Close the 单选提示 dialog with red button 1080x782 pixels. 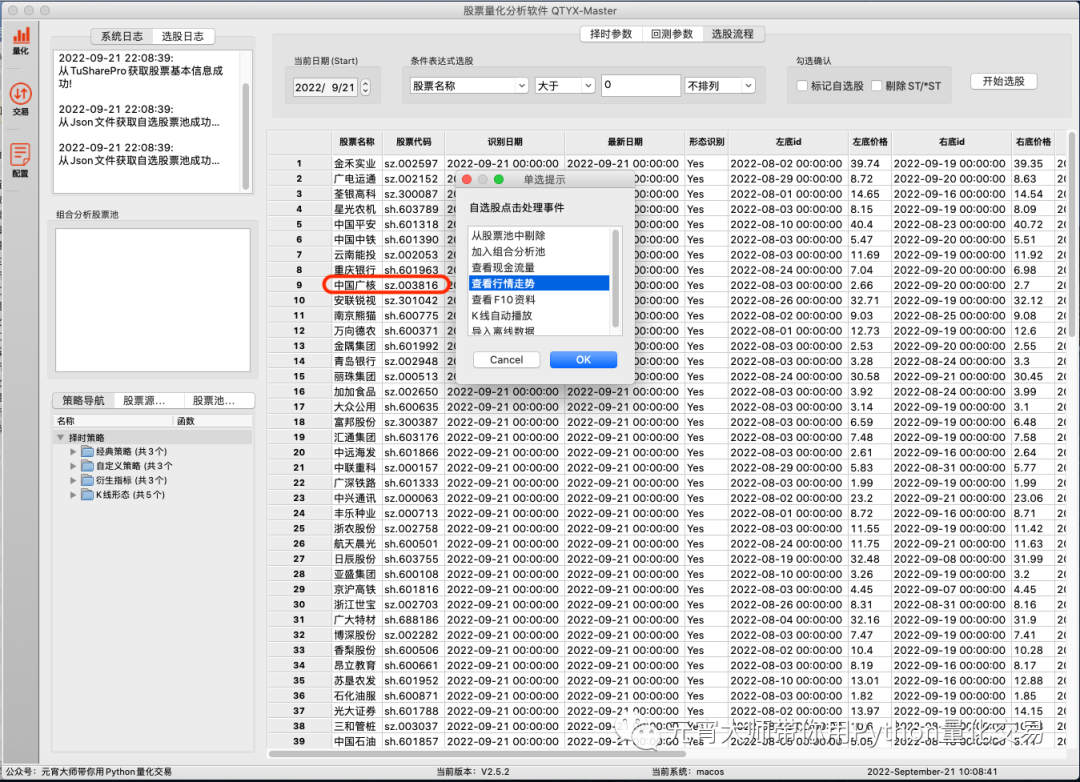tap(467, 179)
